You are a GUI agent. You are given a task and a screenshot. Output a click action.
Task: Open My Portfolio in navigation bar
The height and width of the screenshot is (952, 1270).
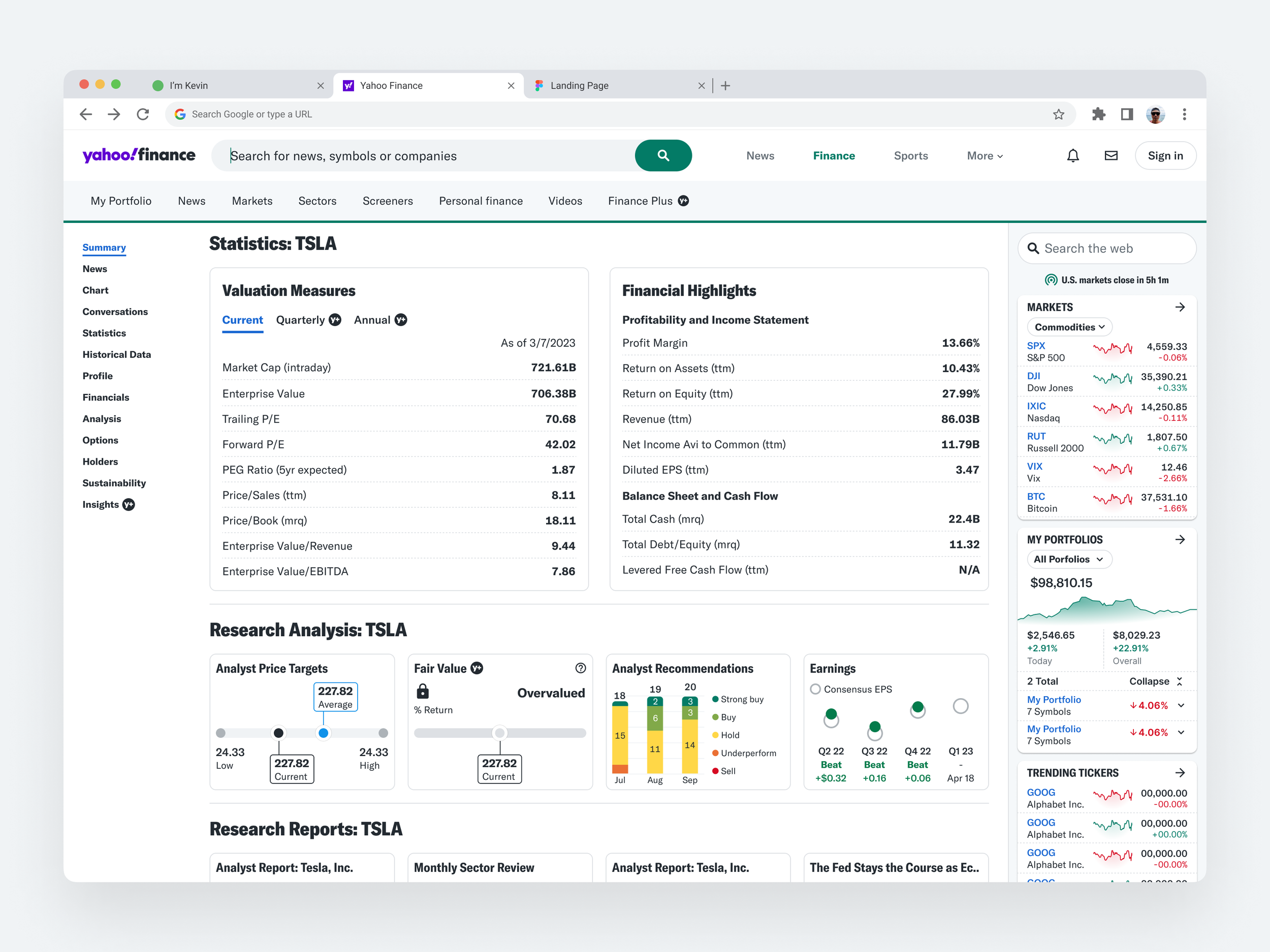coord(121,201)
